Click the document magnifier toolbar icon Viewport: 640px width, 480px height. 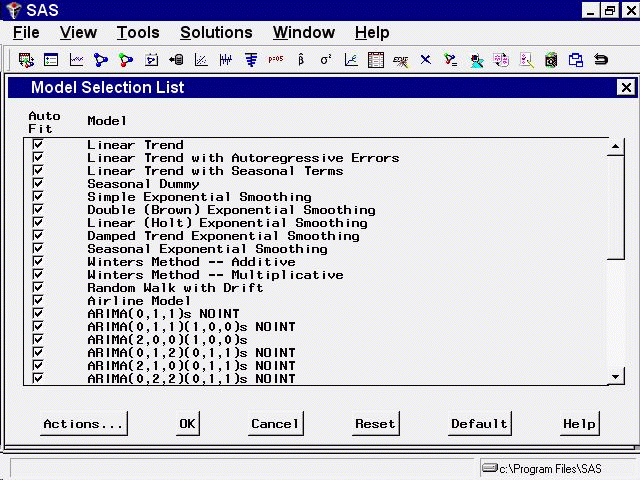527,60
